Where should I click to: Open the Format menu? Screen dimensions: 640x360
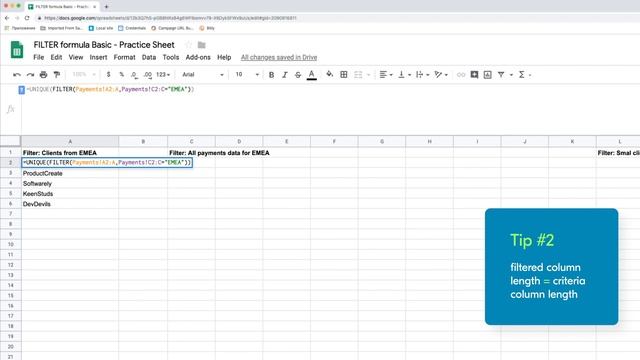click(x=124, y=58)
